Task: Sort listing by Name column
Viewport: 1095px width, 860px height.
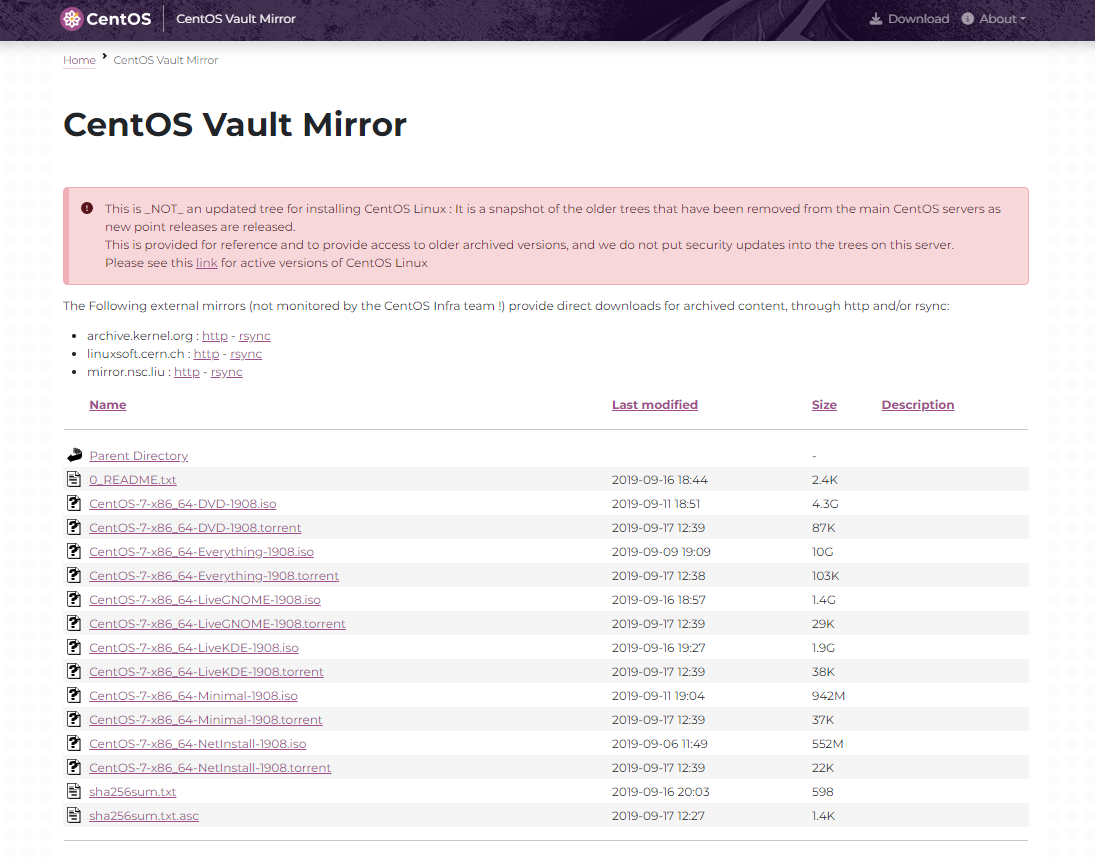Action: click(x=108, y=405)
